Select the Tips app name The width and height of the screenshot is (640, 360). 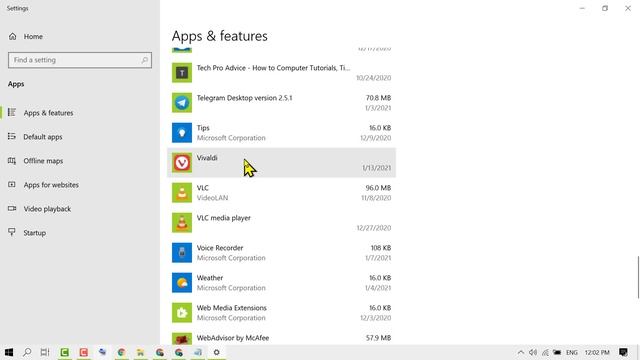coord(203,128)
